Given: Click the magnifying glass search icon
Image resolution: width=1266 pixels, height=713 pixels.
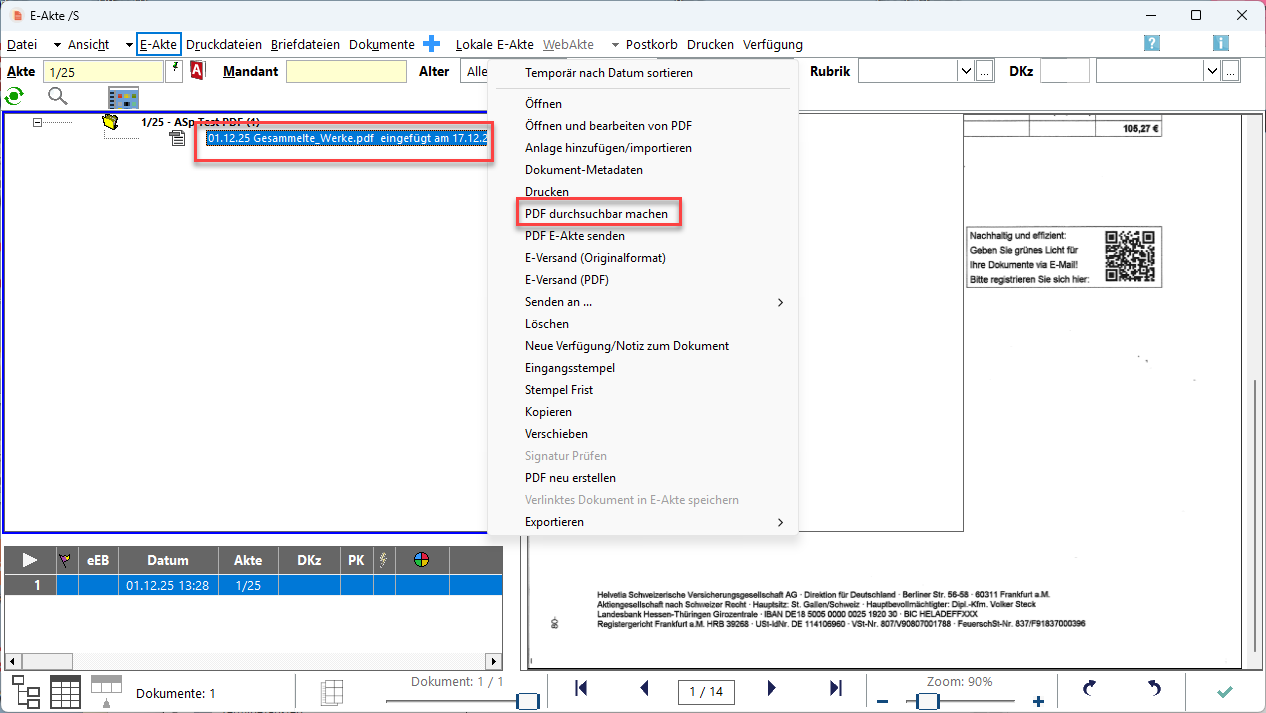Looking at the screenshot, I should pos(58,96).
